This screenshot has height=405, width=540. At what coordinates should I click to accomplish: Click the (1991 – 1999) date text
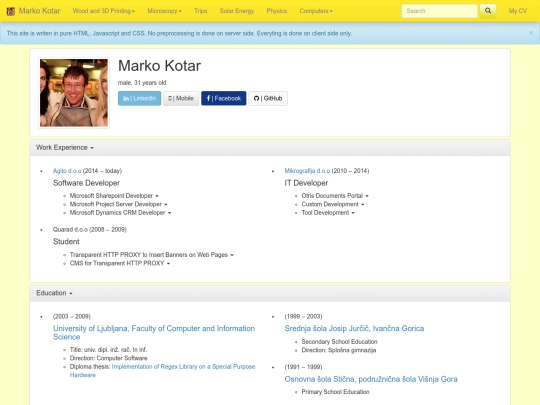coord(303,367)
